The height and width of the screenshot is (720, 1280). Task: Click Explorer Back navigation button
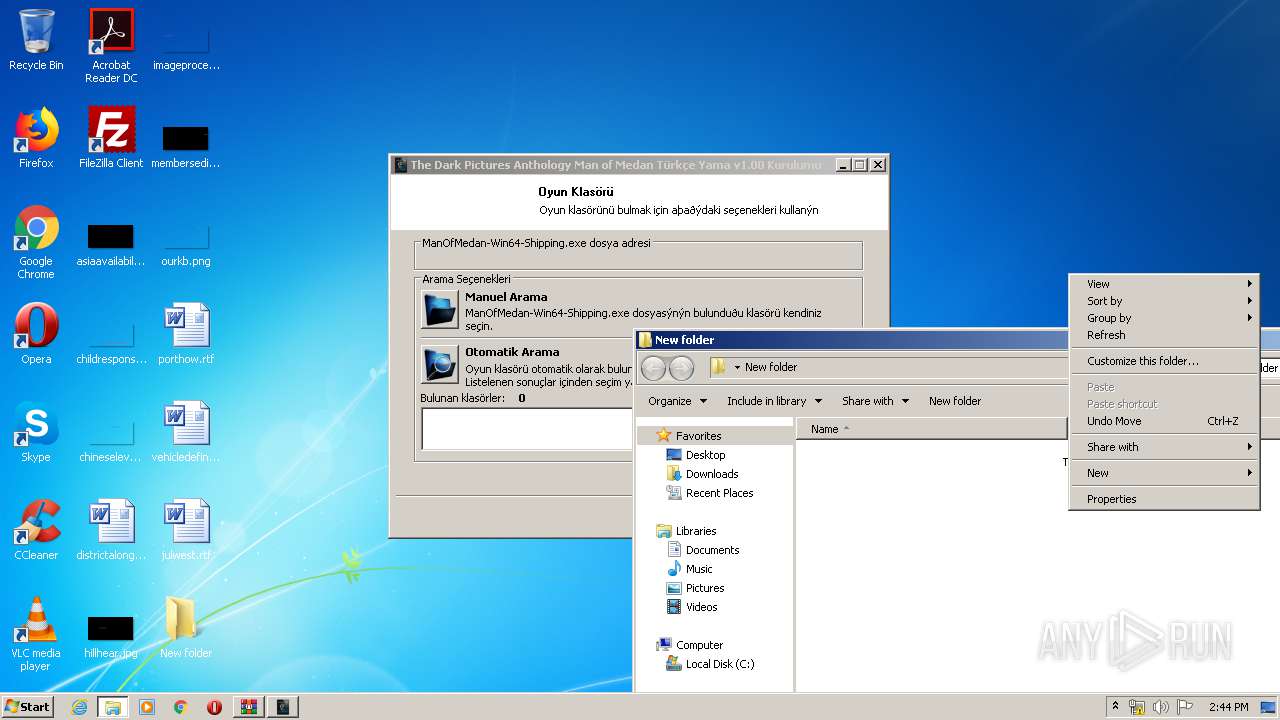click(x=654, y=368)
